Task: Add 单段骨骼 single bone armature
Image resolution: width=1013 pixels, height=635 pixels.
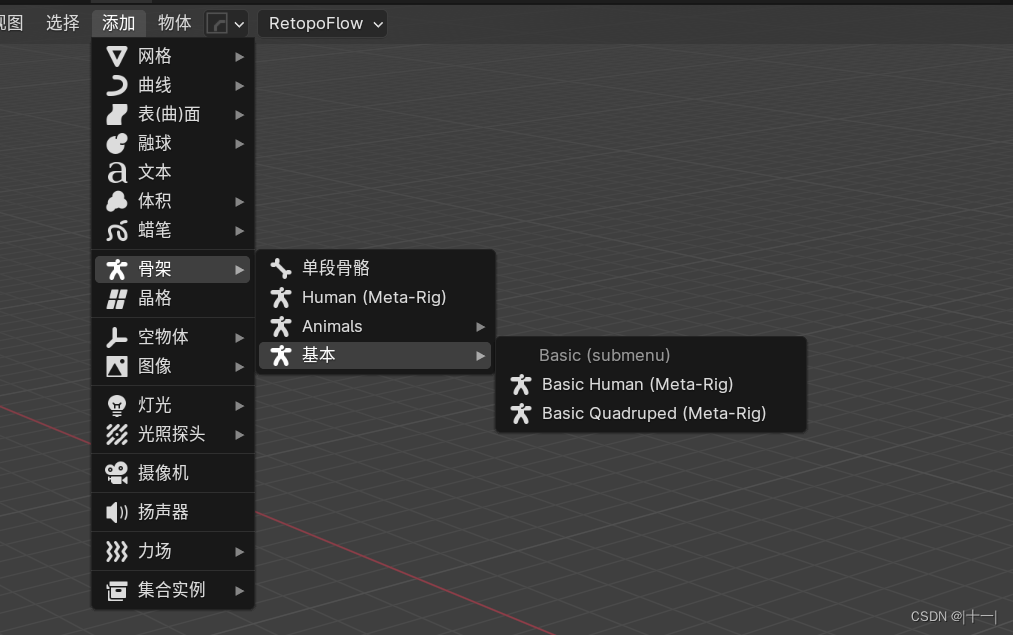Action: pyautogui.click(x=375, y=268)
